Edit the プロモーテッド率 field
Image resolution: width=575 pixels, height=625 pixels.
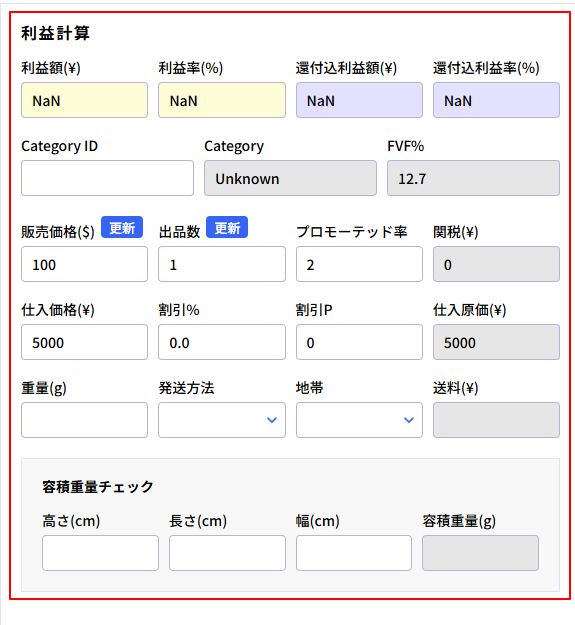pyautogui.click(x=359, y=264)
